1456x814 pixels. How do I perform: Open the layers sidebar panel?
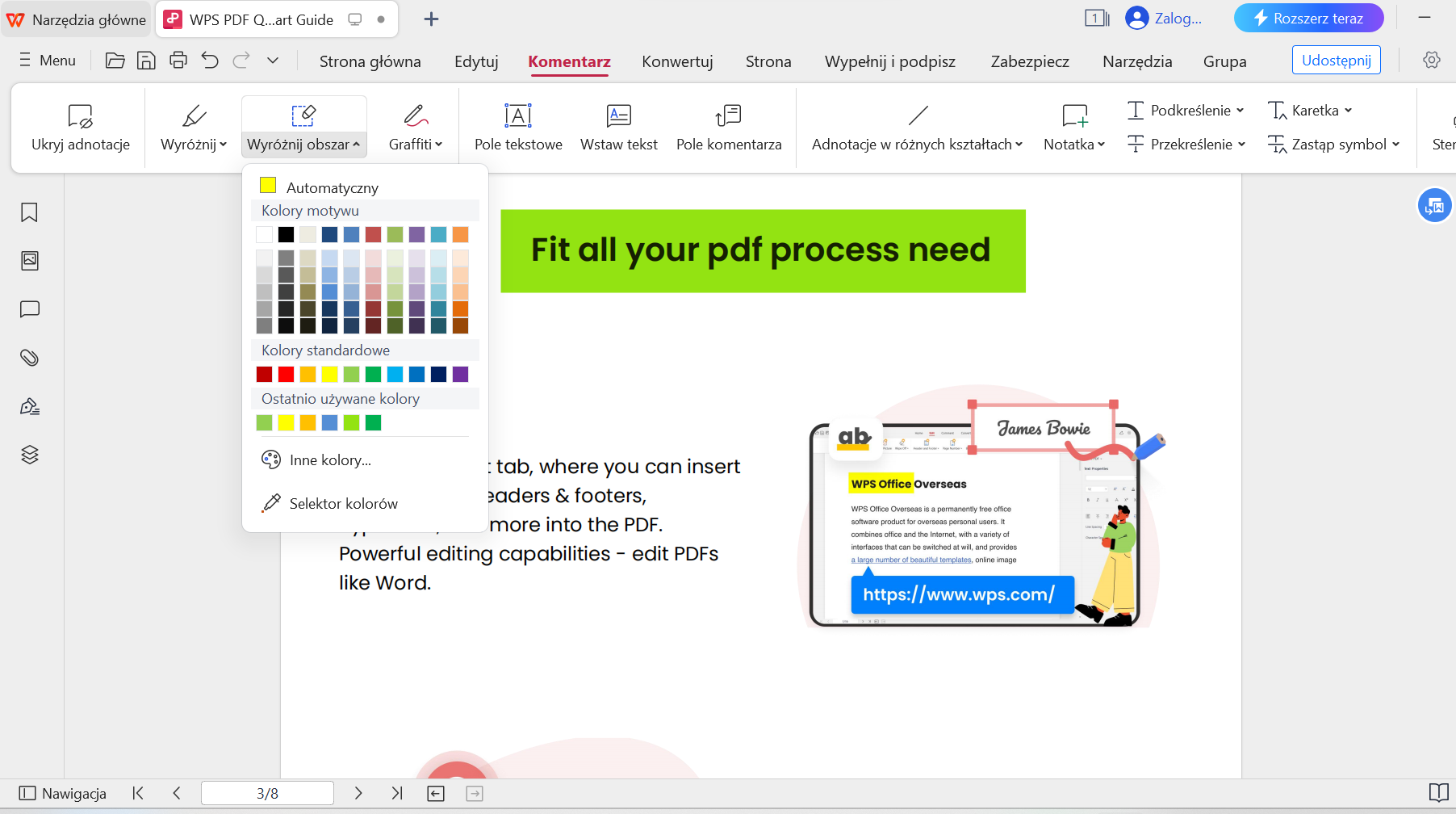(30, 455)
